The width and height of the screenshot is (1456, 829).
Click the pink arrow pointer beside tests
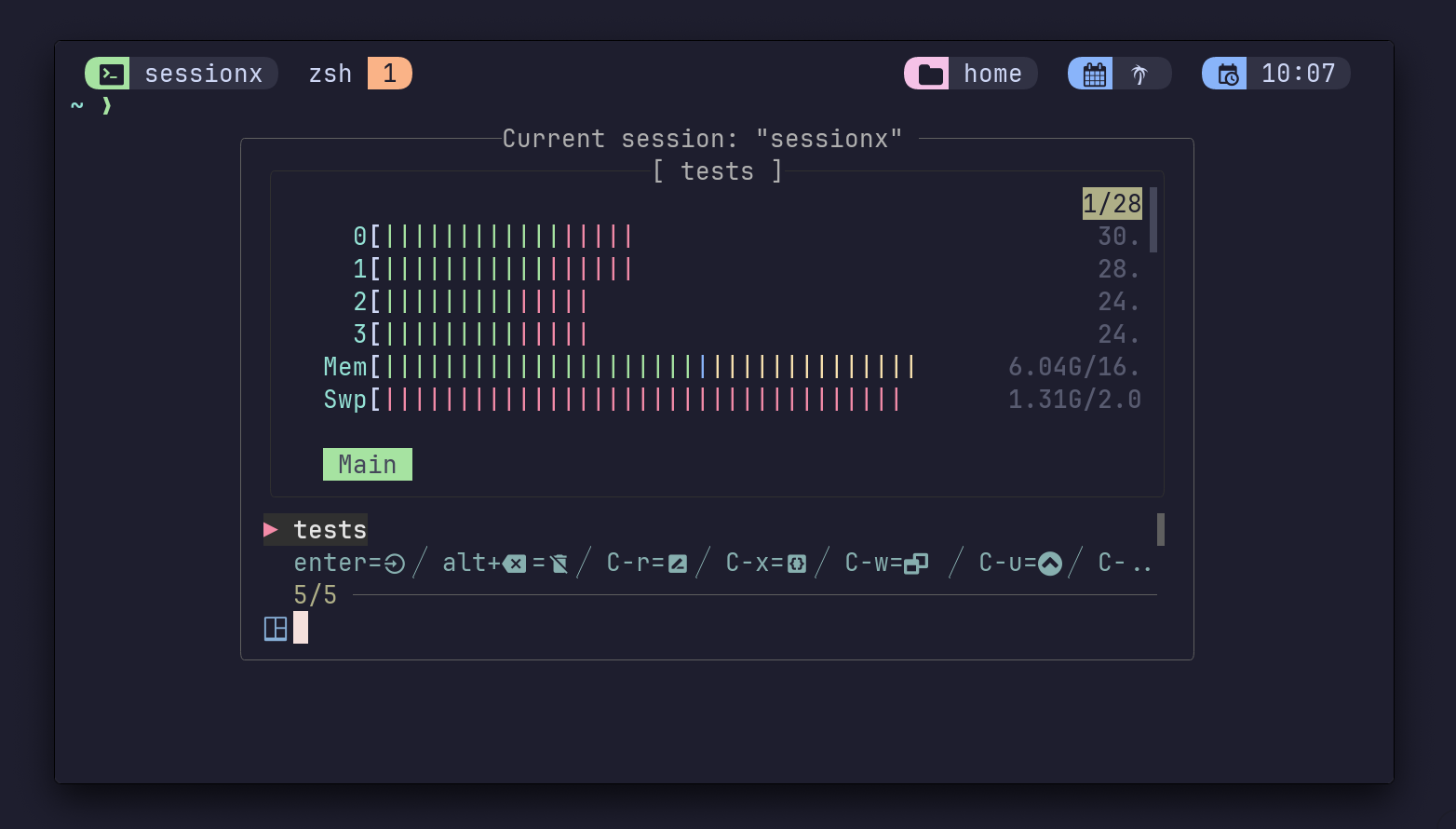click(x=271, y=530)
